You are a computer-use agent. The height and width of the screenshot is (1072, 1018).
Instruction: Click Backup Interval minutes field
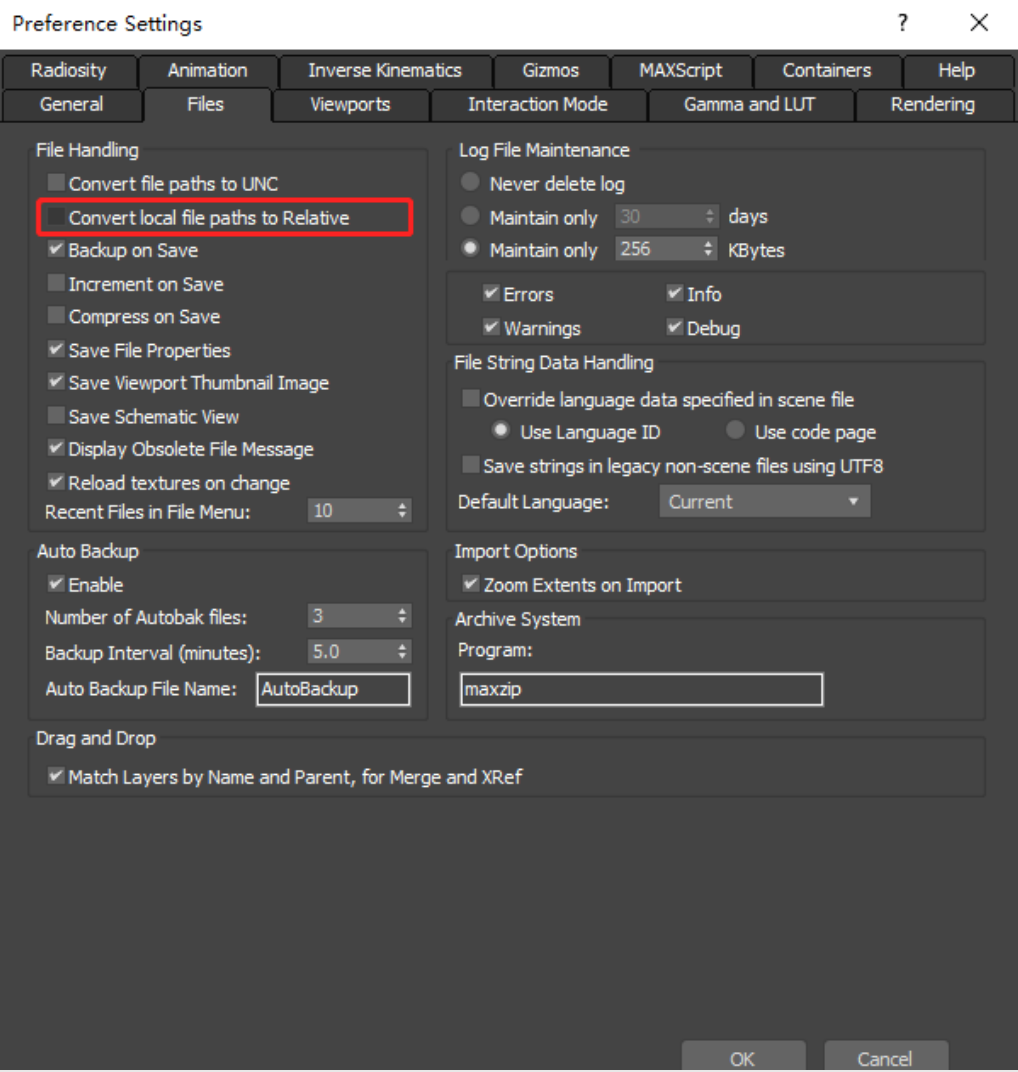point(351,651)
